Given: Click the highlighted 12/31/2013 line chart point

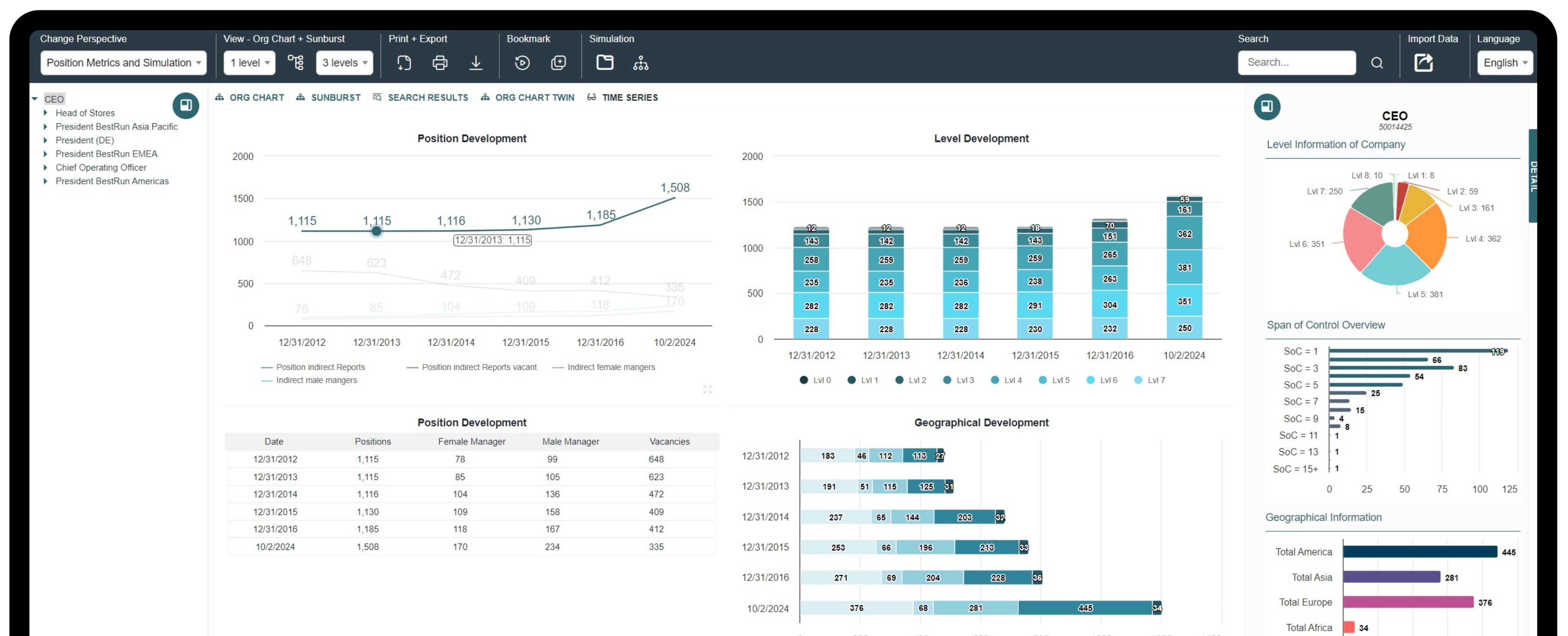Looking at the screenshot, I should point(377,231).
